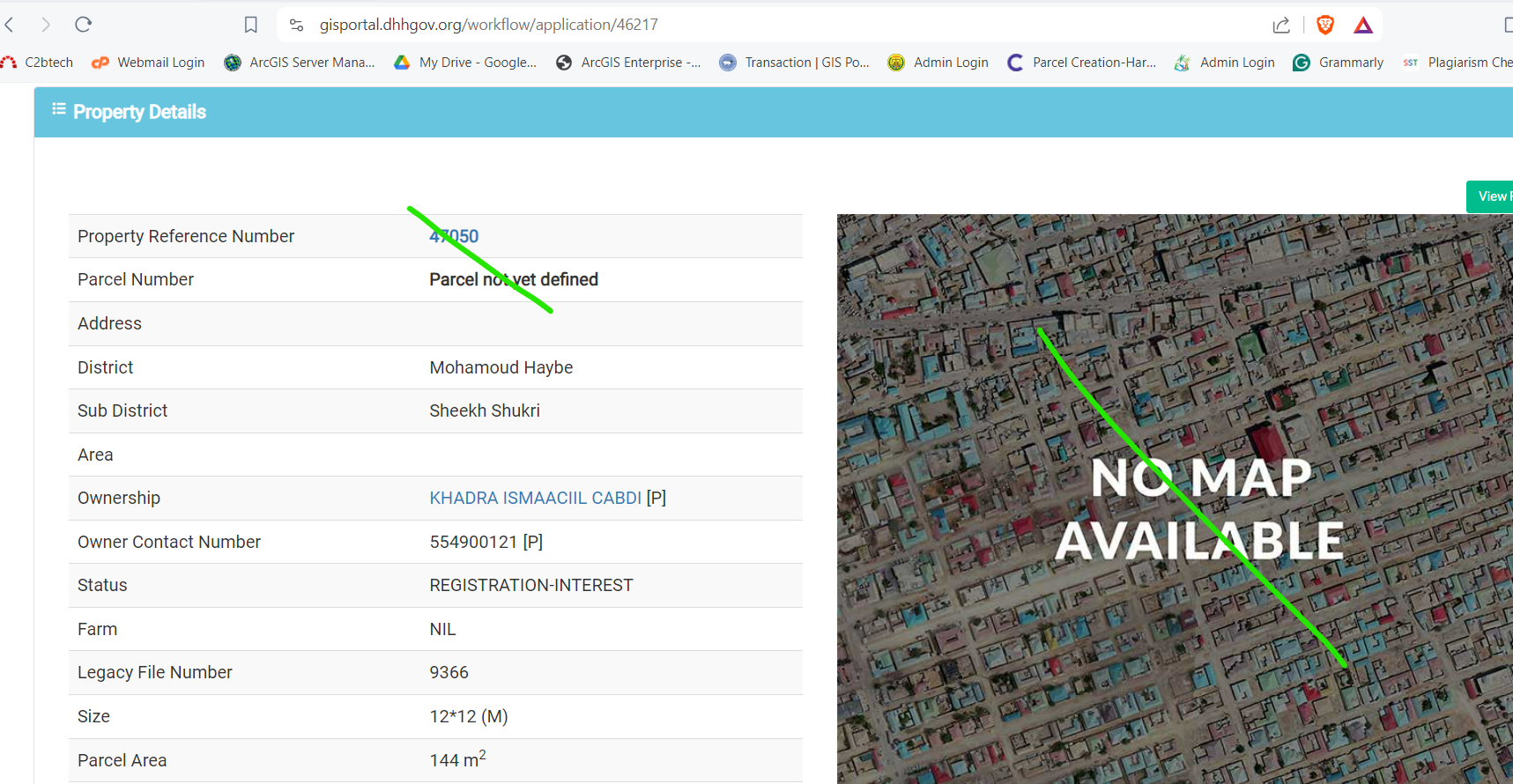Click the green View button
The width and height of the screenshot is (1513, 784).
tap(1490, 196)
